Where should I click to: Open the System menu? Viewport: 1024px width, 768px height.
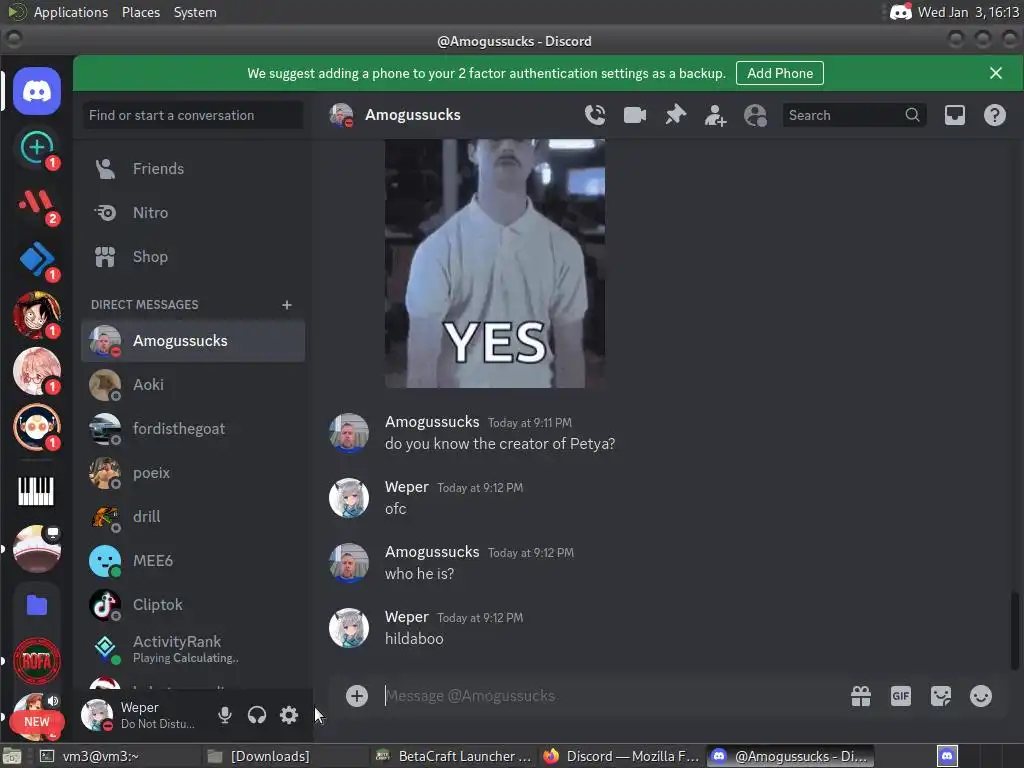coord(195,12)
